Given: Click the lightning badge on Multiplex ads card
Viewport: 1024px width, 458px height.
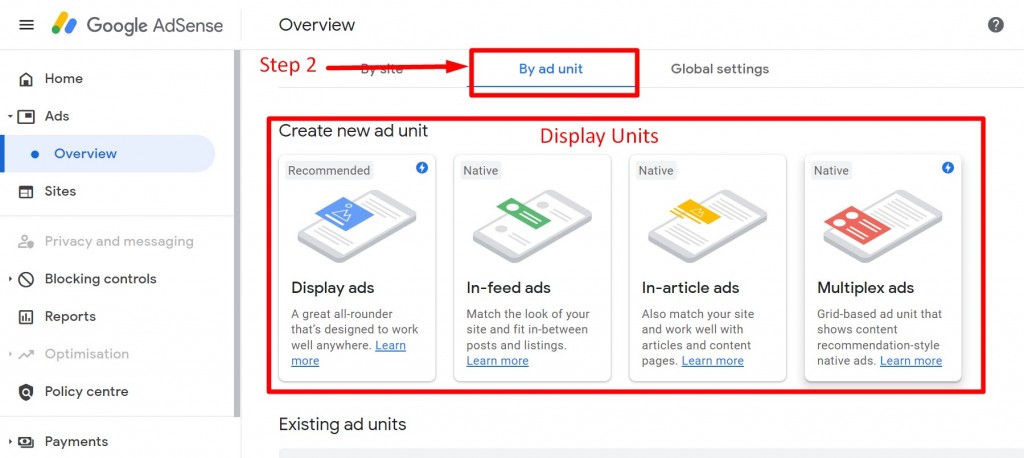Looking at the screenshot, I should tap(948, 168).
